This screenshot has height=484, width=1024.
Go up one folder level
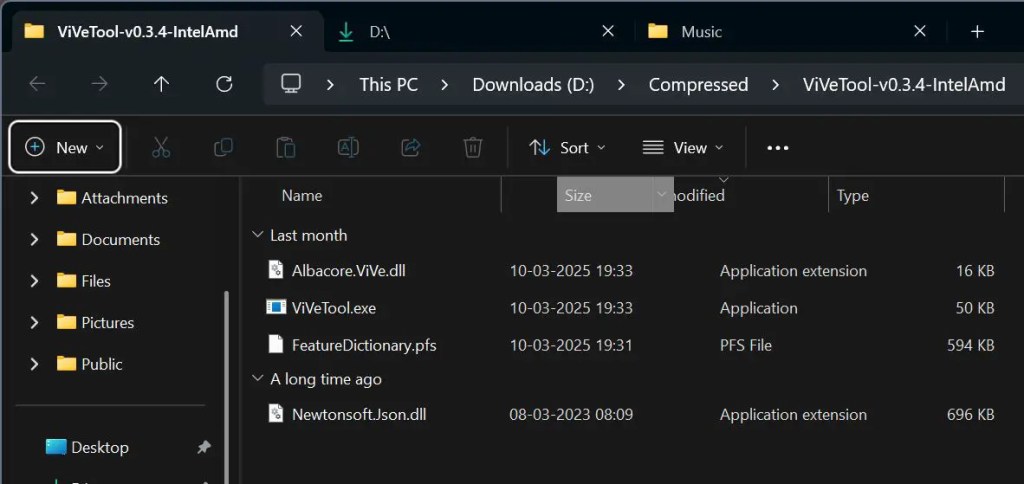pos(161,84)
